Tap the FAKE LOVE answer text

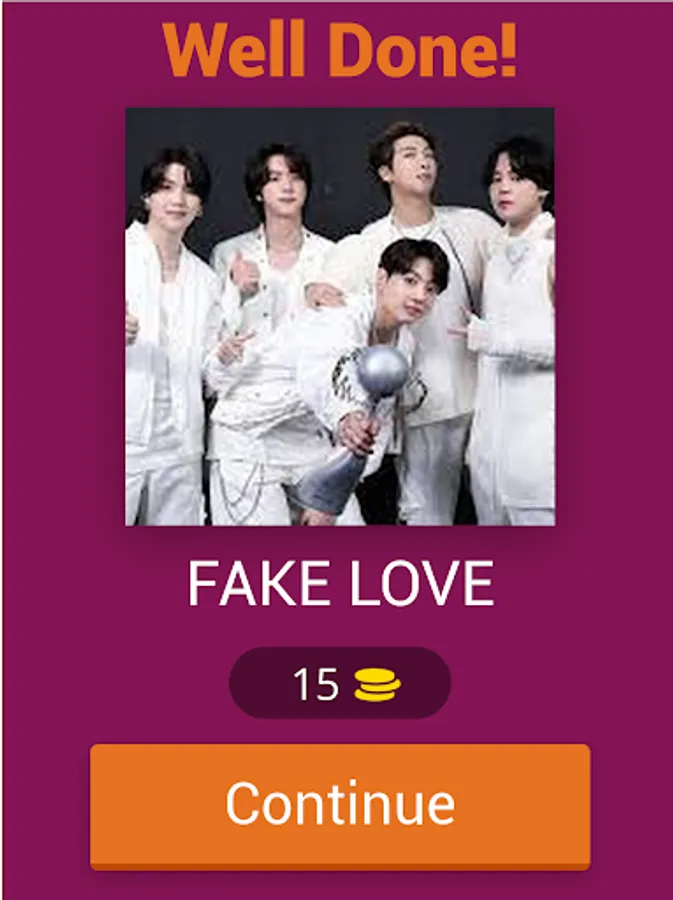pyautogui.click(x=340, y=584)
